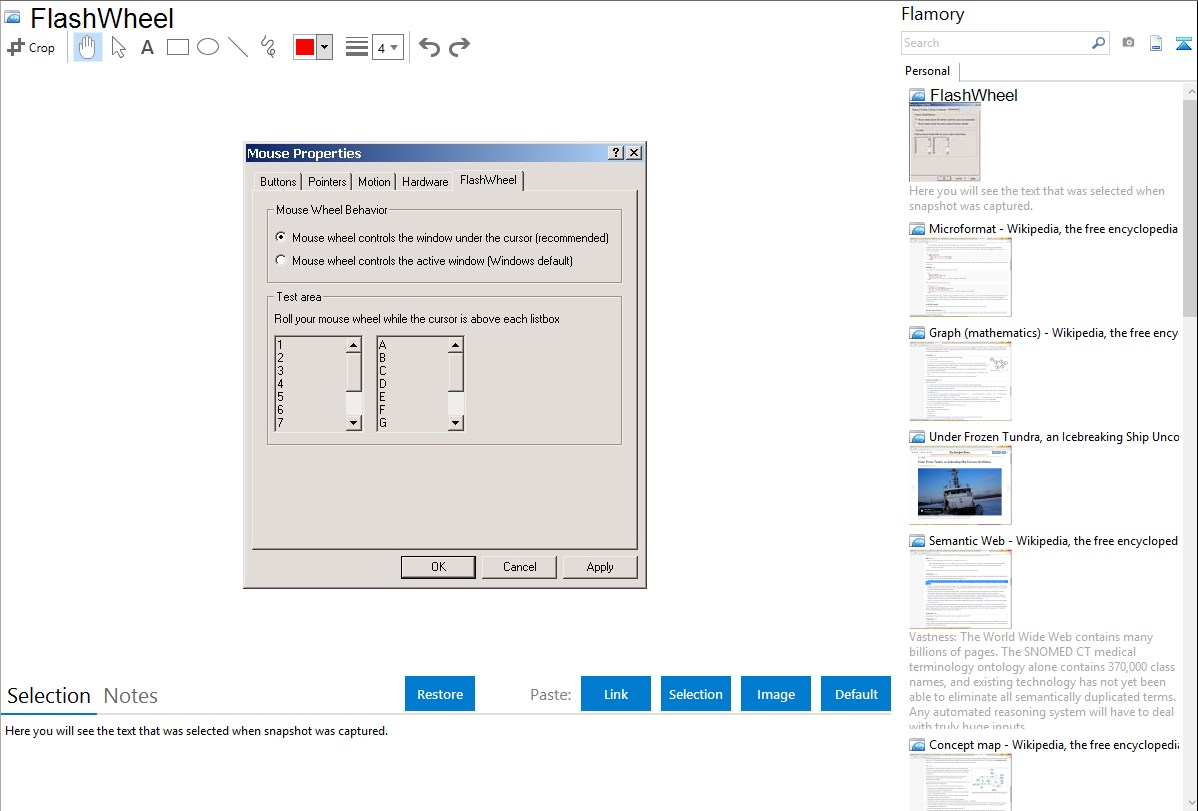Click the icon beside Semantic Web entry
Viewport: 1198px width, 811px height.
[917, 541]
